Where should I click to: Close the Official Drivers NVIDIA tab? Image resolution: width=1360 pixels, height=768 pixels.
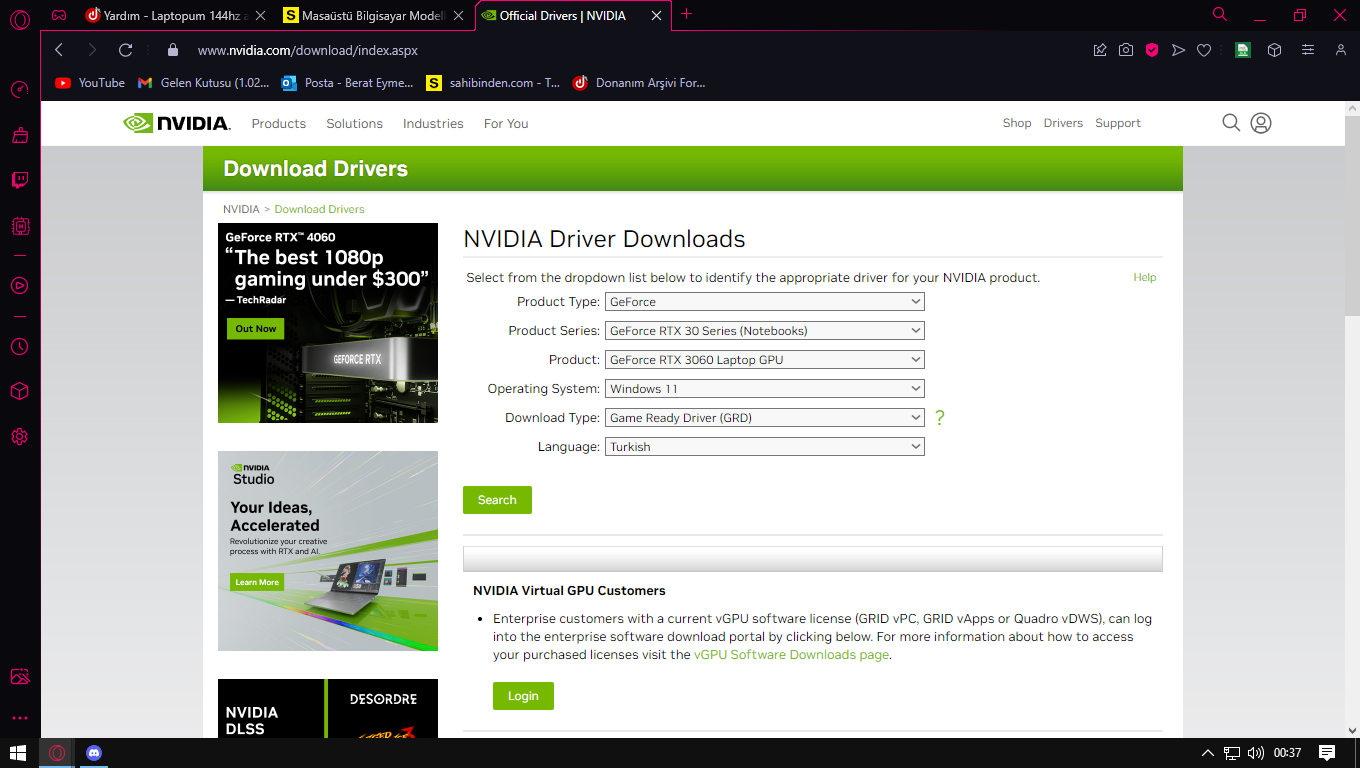pyautogui.click(x=656, y=15)
